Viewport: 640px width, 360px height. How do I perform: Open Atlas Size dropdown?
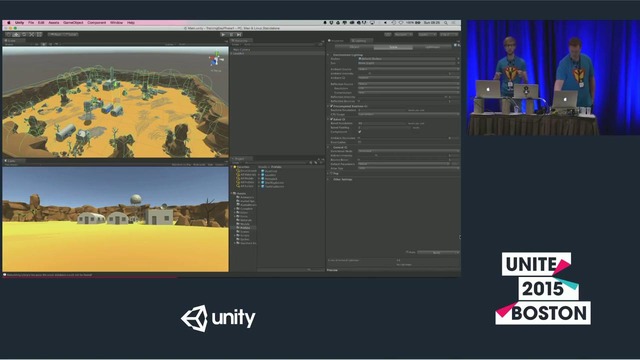pos(409,168)
